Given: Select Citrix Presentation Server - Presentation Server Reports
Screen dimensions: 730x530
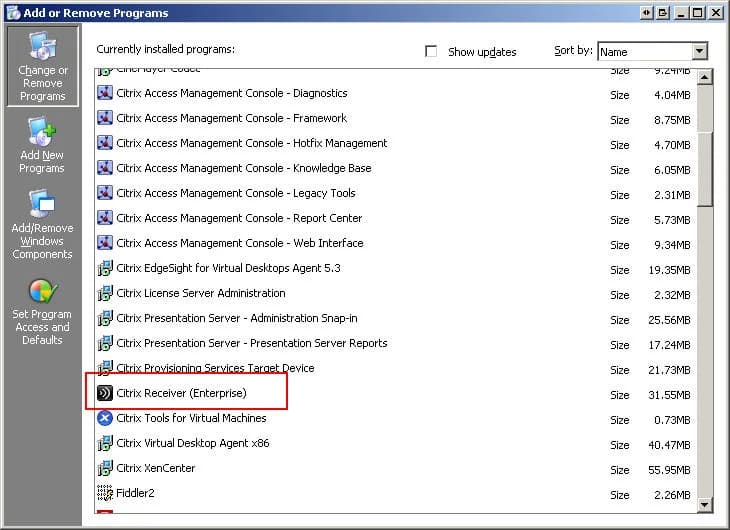Looking at the screenshot, I should click(x=252, y=343).
